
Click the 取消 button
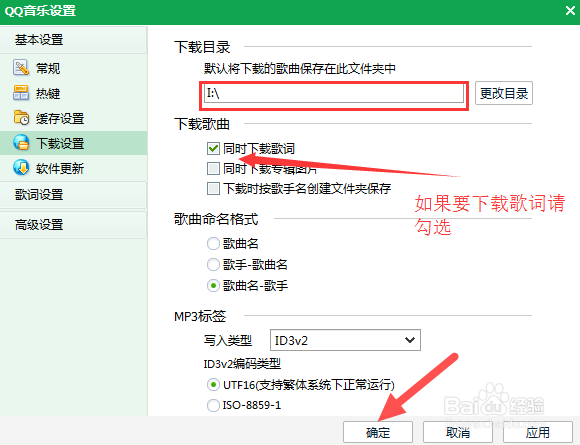point(458,432)
